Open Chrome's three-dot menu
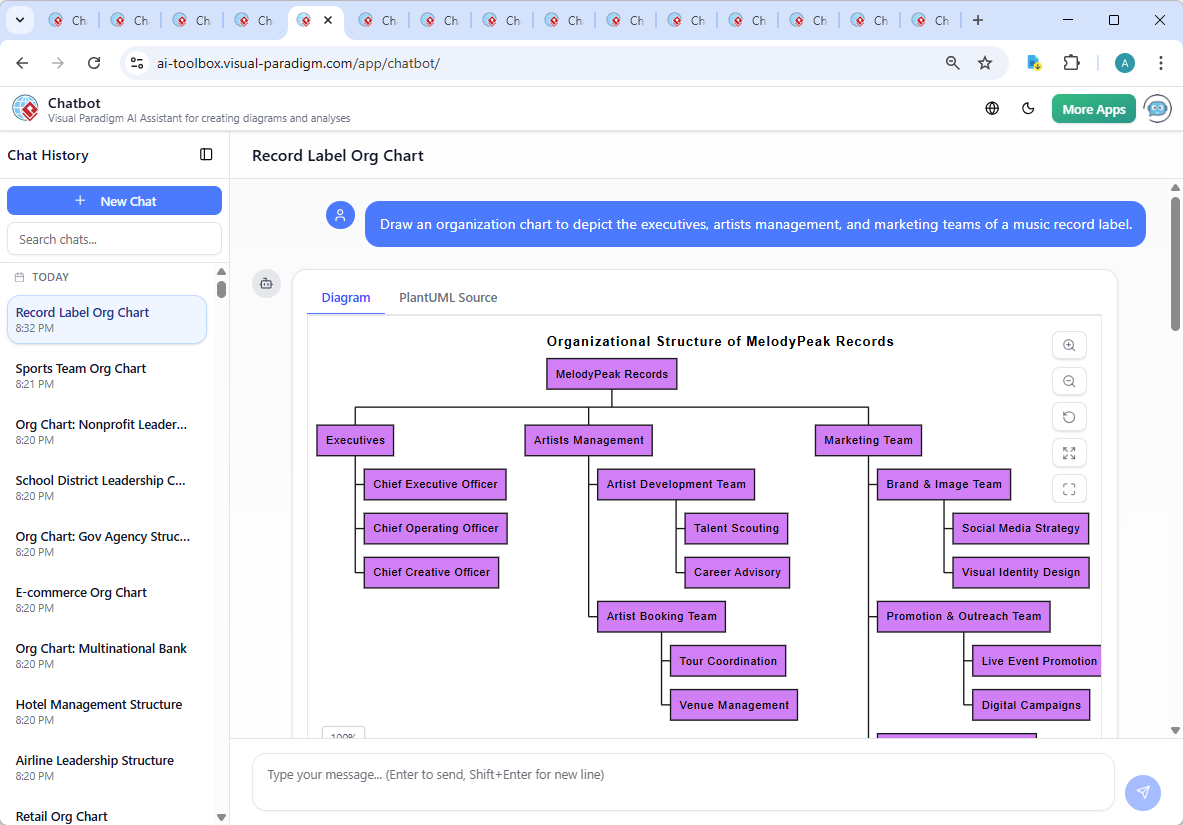This screenshot has width=1183, height=825. point(1161,62)
